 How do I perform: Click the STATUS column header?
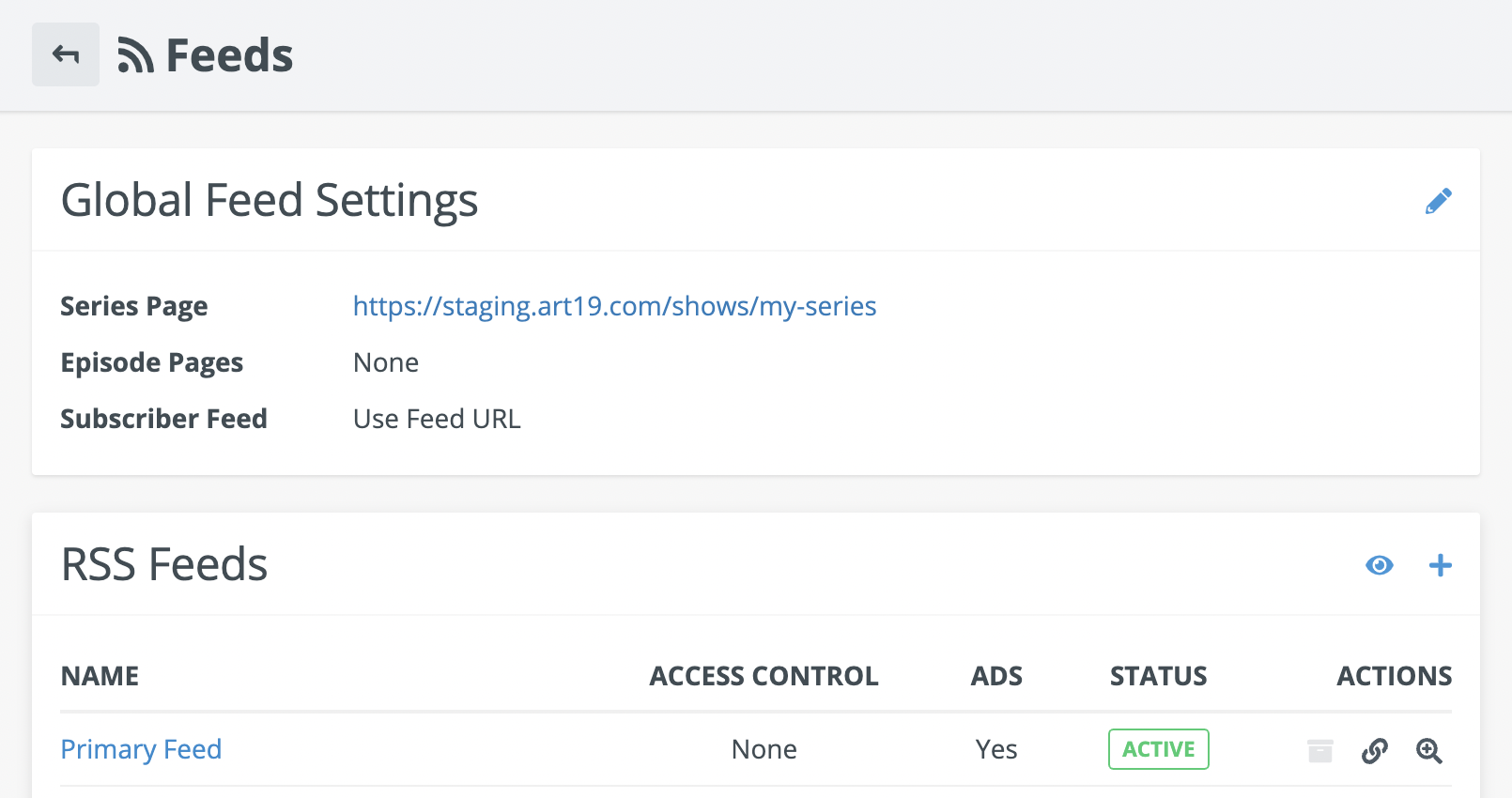pyautogui.click(x=1158, y=676)
